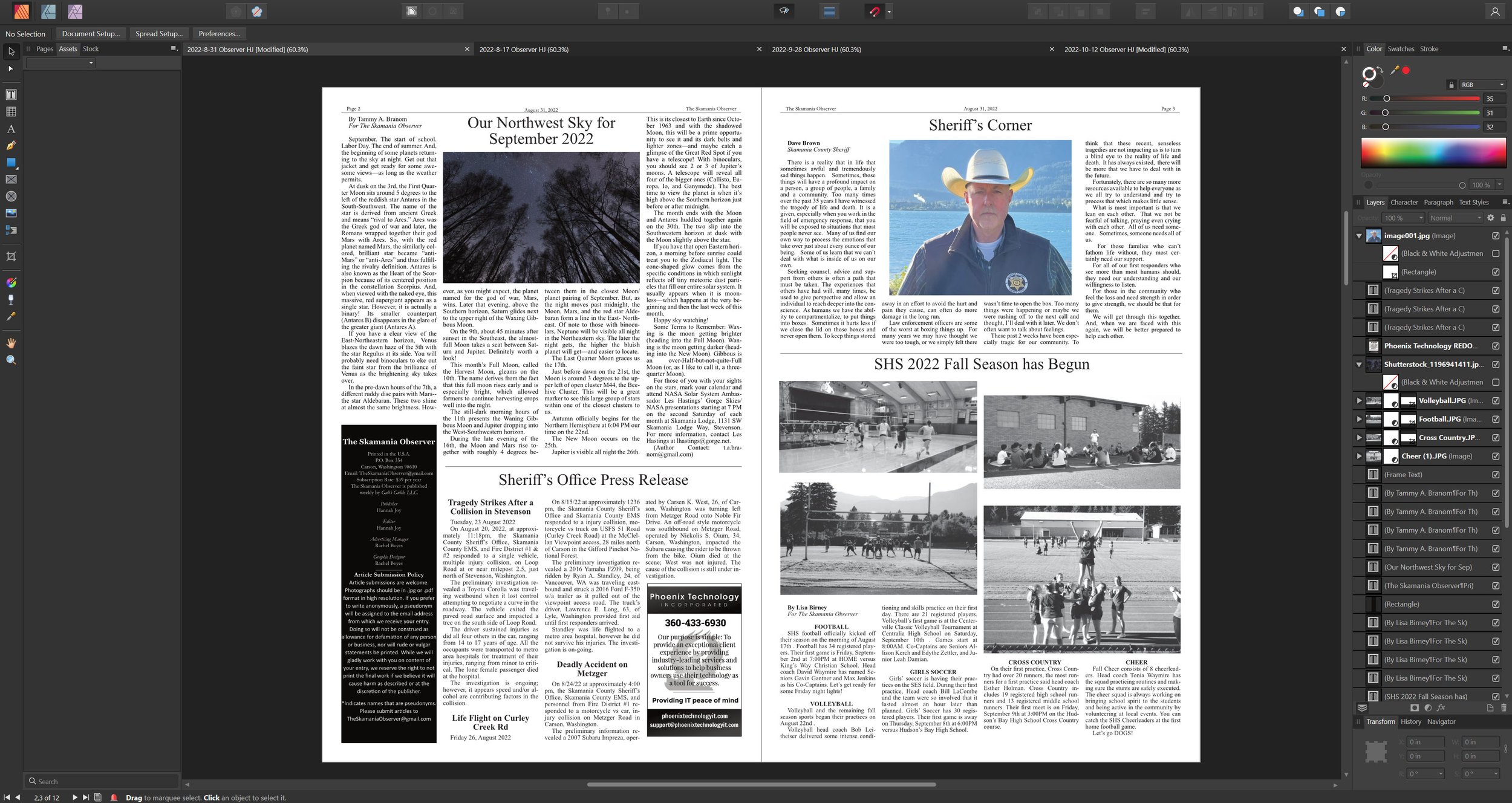Expand the Cheer (1).JPG layer
The height and width of the screenshot is (803, 1512).
(1359, 456)
